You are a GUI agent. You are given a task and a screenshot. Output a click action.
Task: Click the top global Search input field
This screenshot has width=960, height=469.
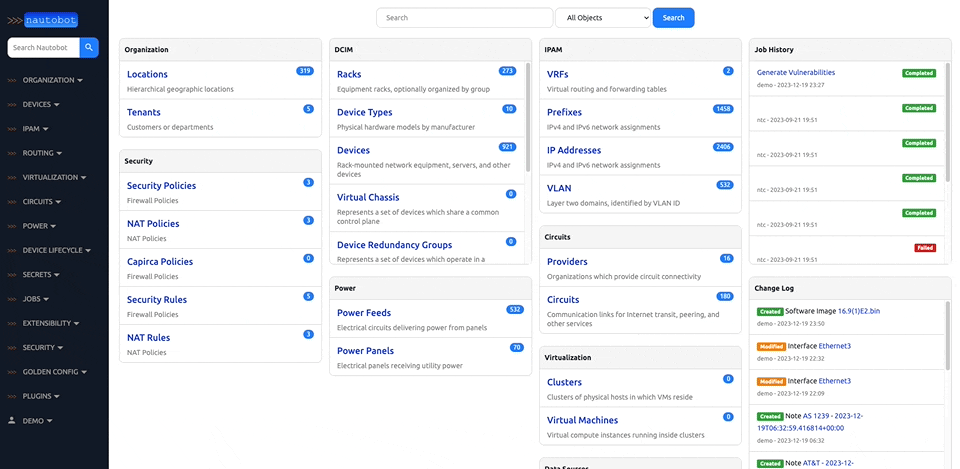(465, 18)
